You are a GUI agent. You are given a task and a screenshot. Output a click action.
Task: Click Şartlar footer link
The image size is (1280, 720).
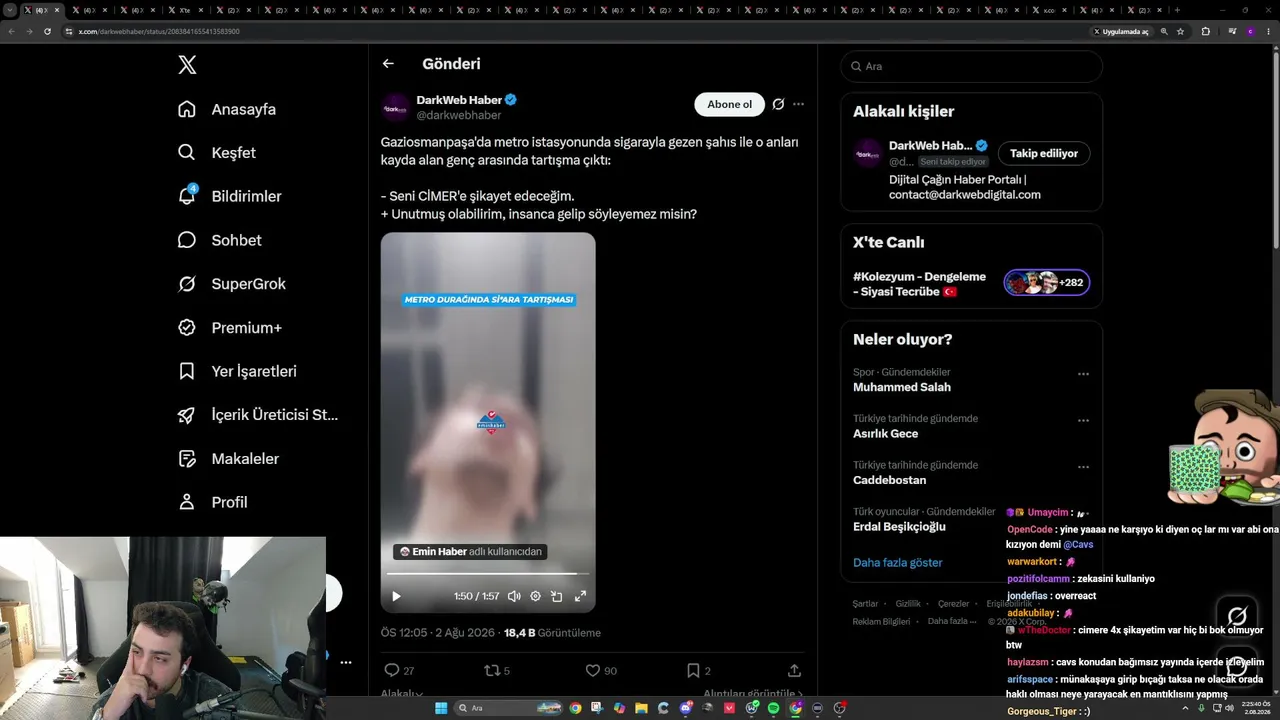865,604
